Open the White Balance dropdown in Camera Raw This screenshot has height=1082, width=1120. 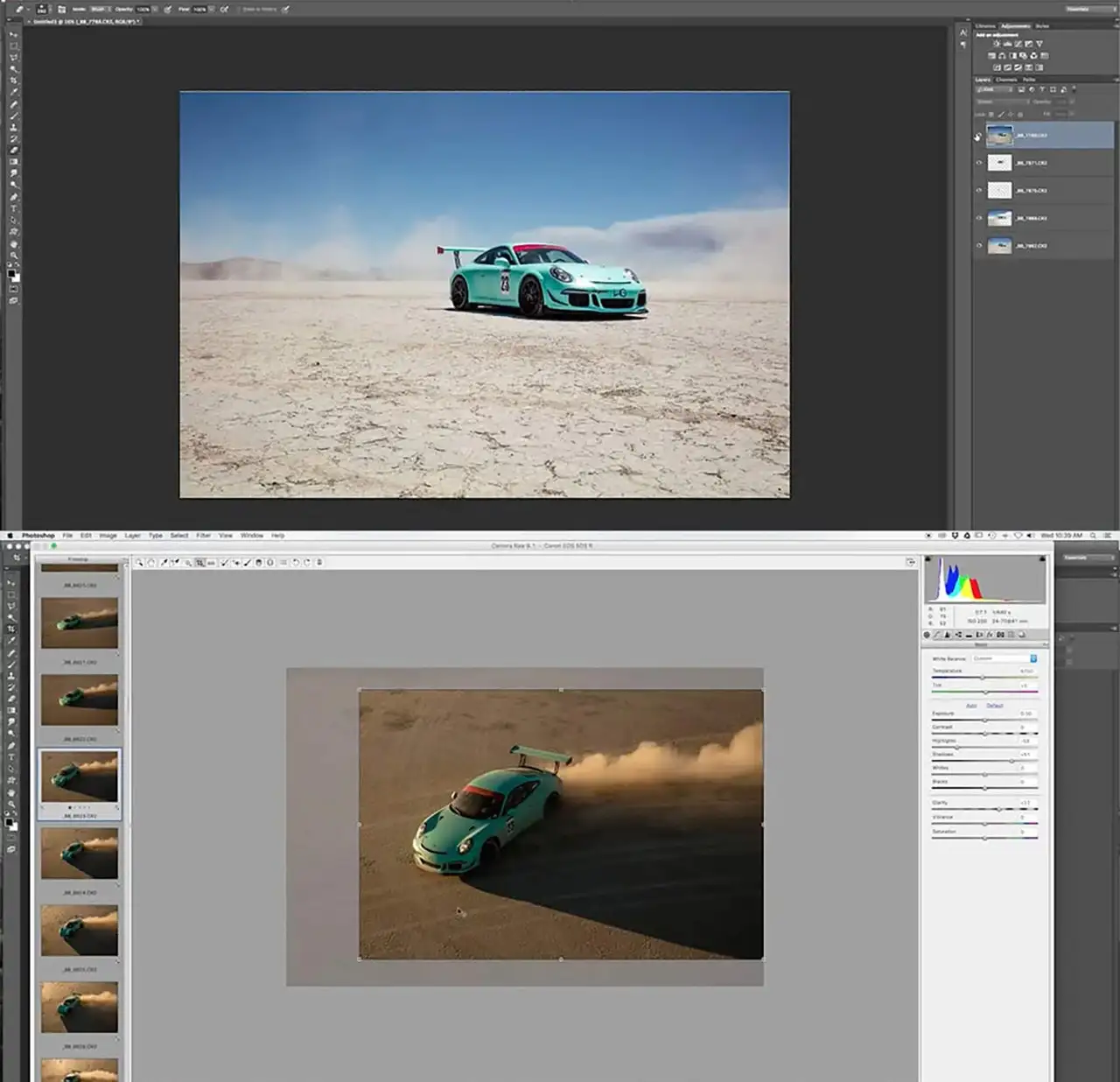tap(1004, 658)
